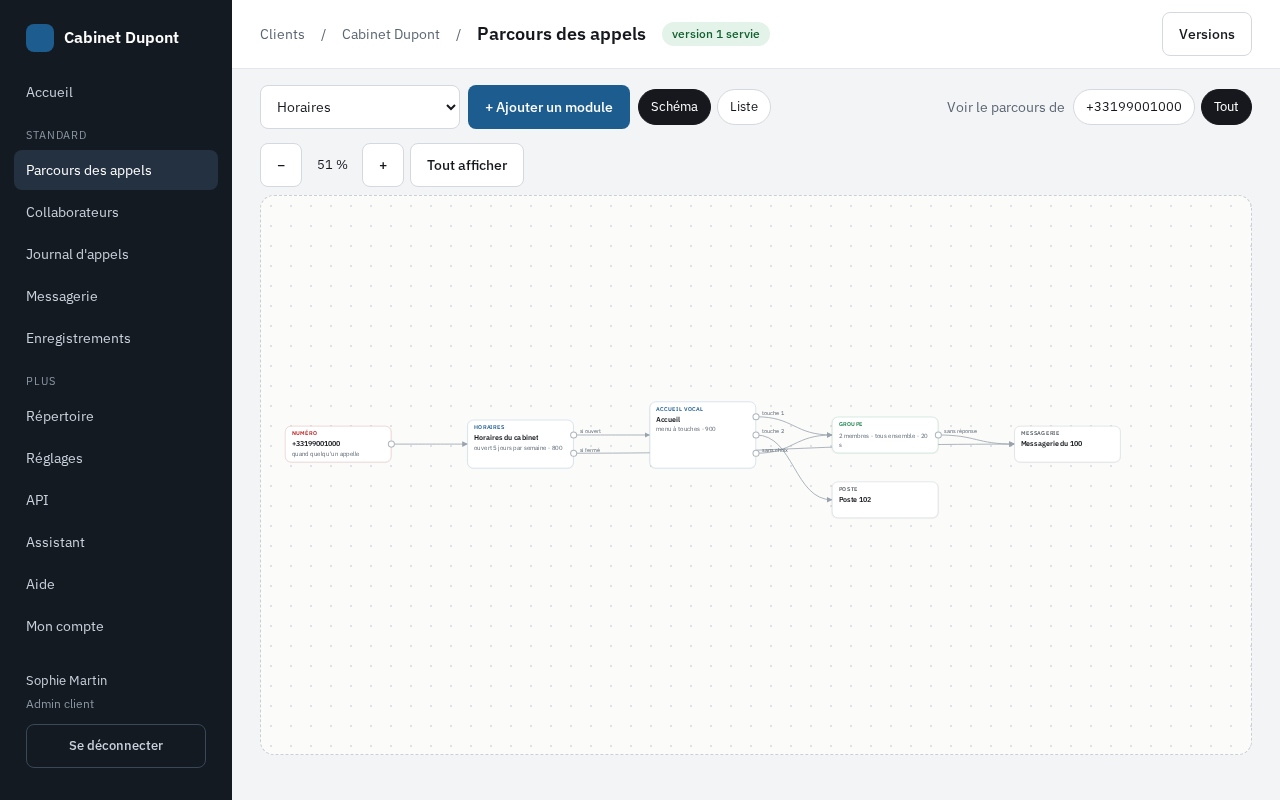This screenshot has height=800, width=1280.
Task: Open the Collaborateurs page
Action: click(x=116, y=212)
